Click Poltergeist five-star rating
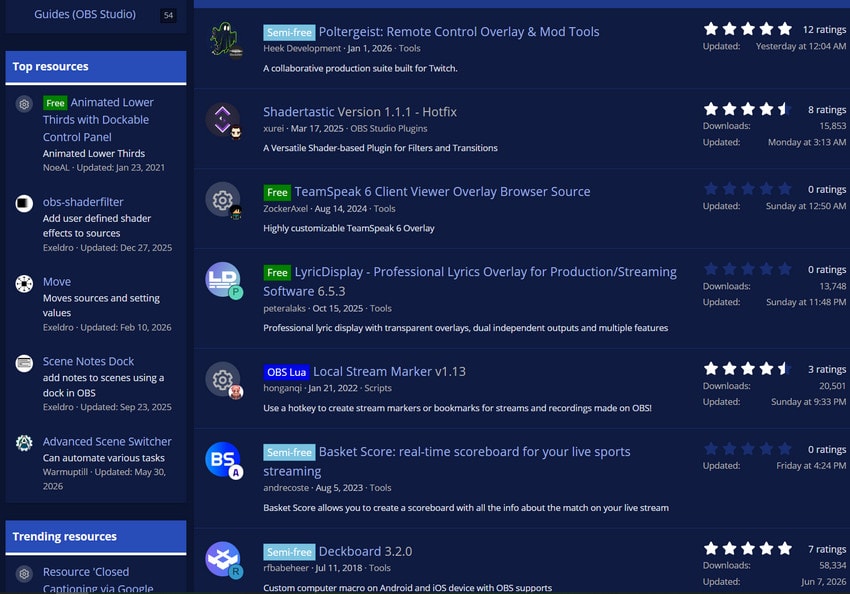The width and height of the screenshot is (850, 594). [748, 29]
